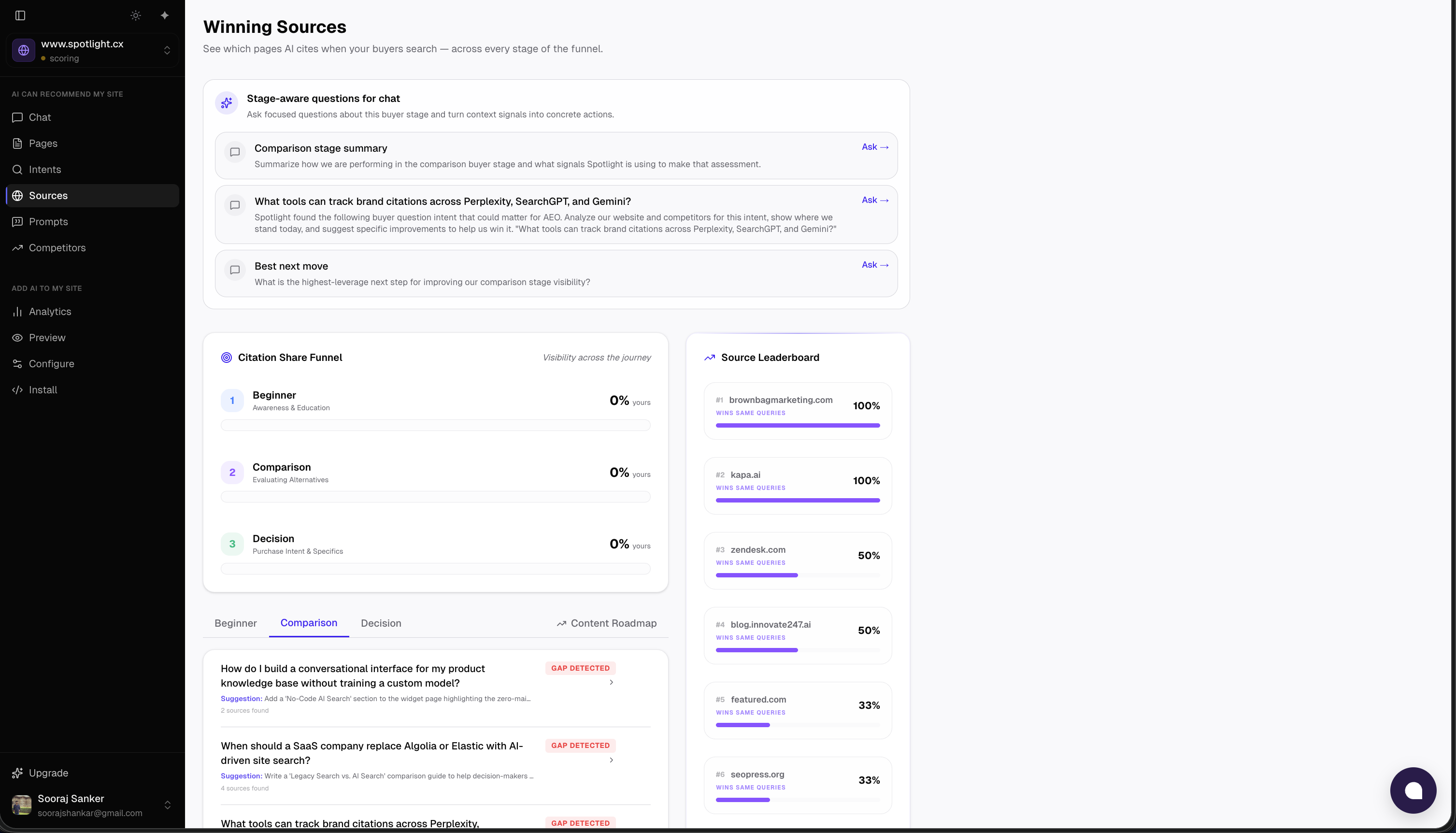Open Configure sliders icon
This screenshot has height=833, width=1456.
coord(18,364)
